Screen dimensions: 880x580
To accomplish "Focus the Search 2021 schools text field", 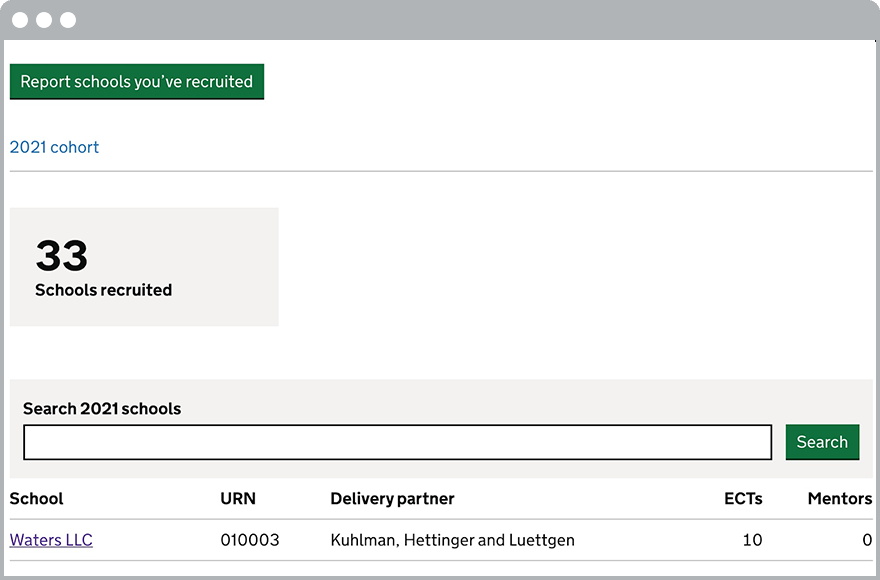I will coord(397,442).
